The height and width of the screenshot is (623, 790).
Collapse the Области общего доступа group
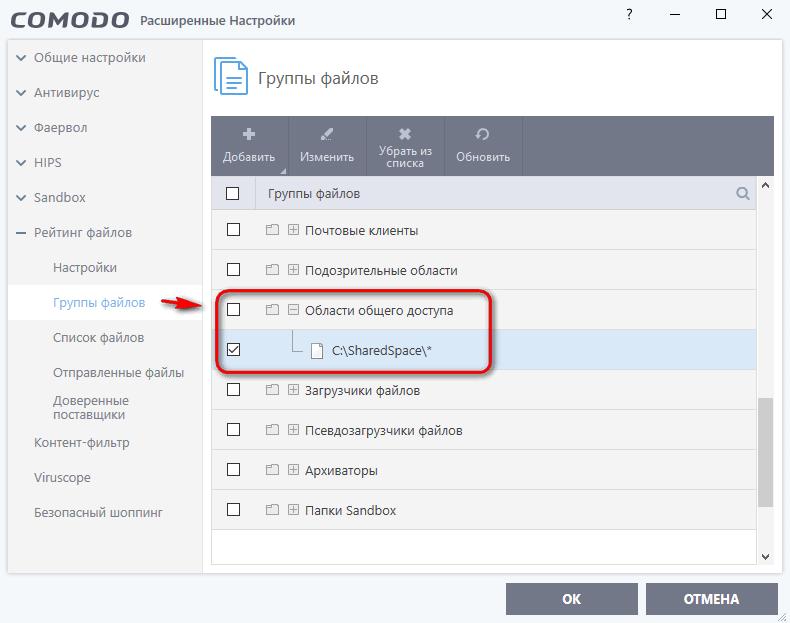pyautogui.click(x=294, y=311)
